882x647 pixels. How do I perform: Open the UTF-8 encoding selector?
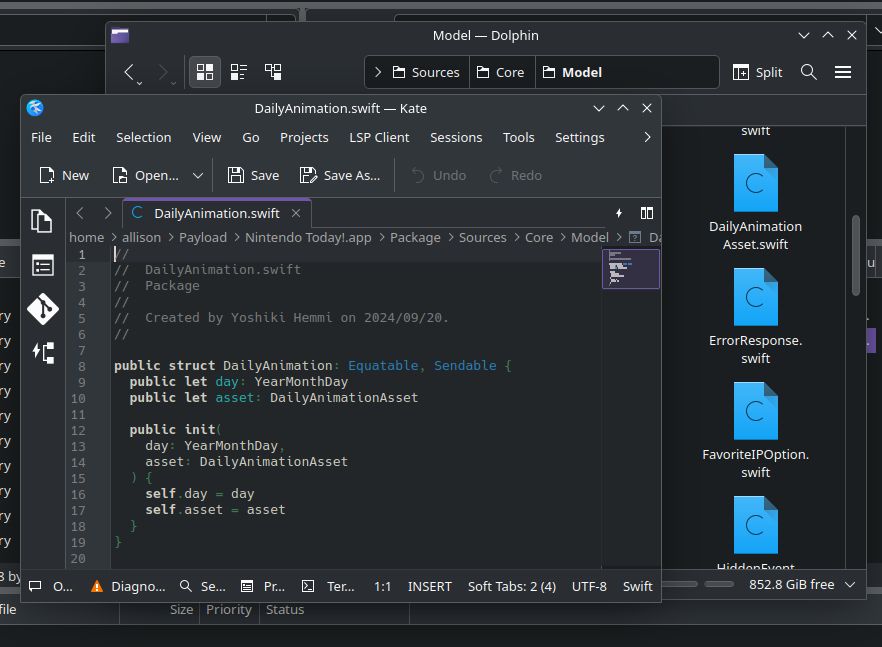589,587
